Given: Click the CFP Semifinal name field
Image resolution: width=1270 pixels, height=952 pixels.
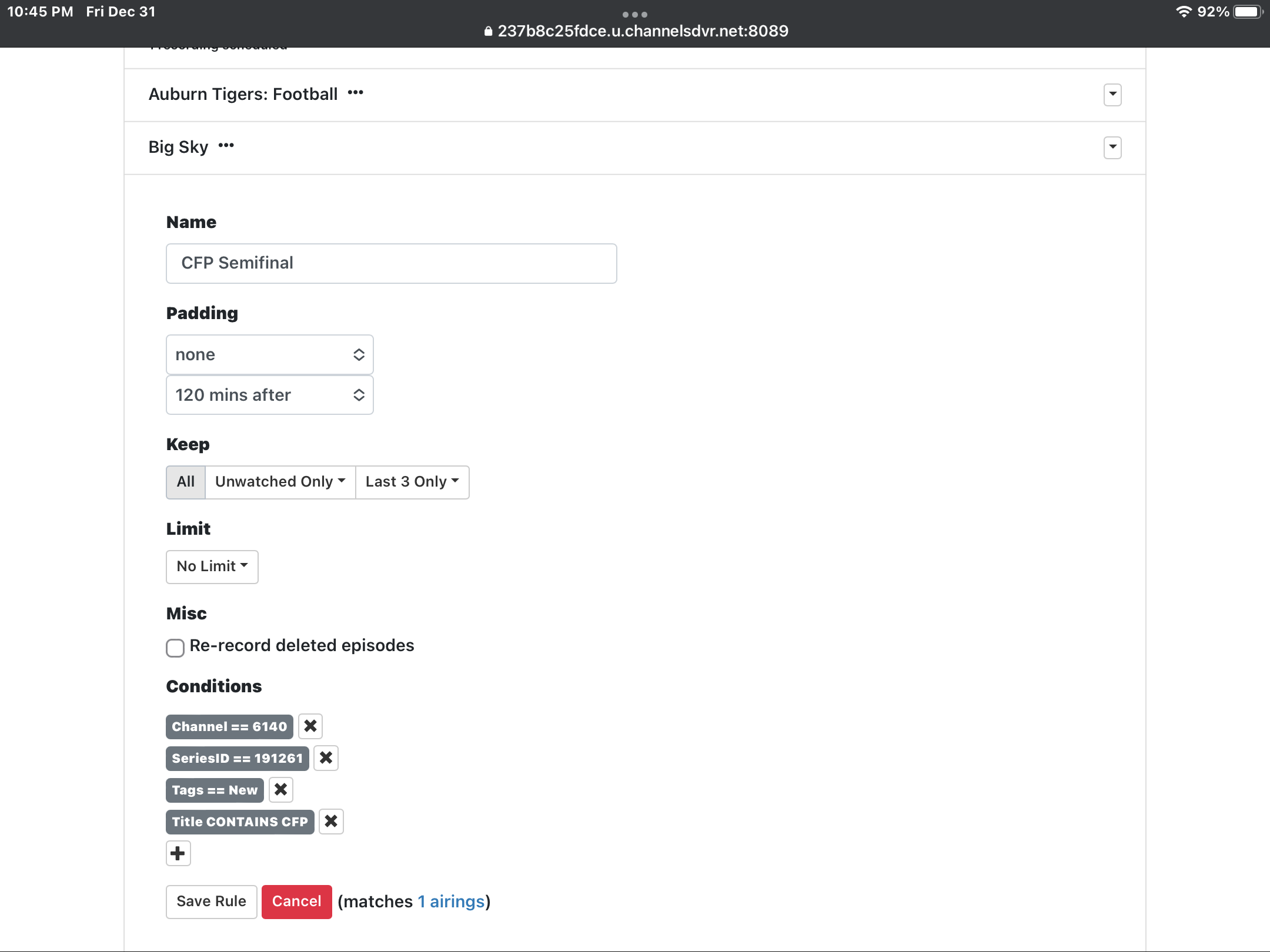Looking at the screenshot, I should 391,263.
